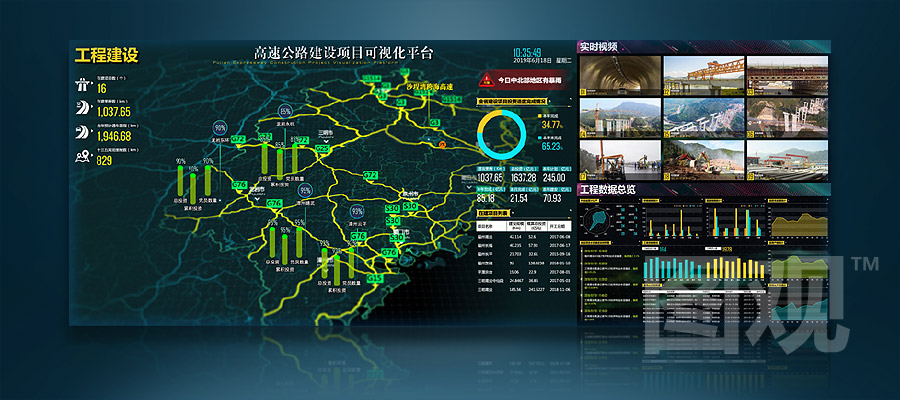Viewport: 900px width, 400px height.
Task: Click the 沙埕湾跨海高速 map label
Action: point(429,87)
